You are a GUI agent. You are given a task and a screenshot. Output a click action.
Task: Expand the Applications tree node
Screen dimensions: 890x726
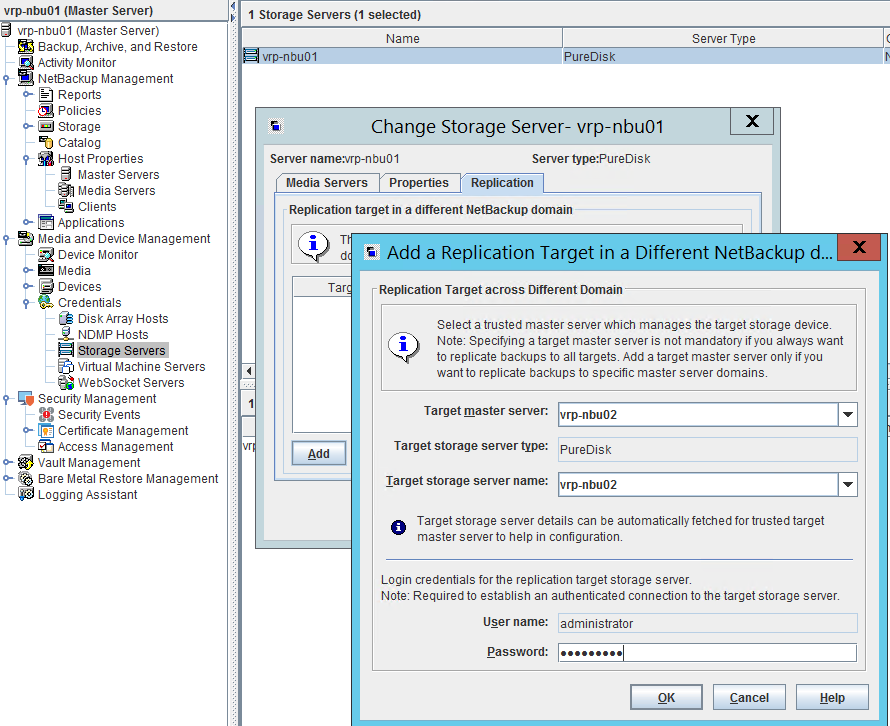coord(26,223)
